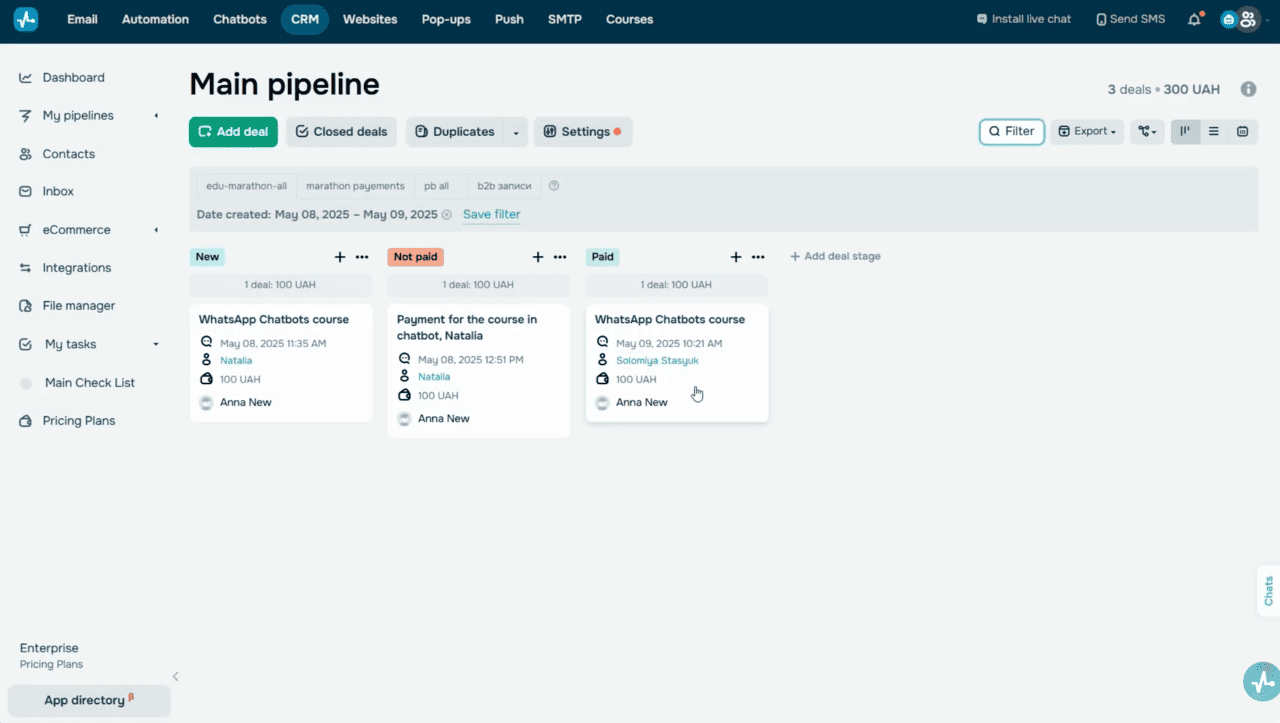
Task: Select the CRM top tab
Action: [x=305, y=19]
